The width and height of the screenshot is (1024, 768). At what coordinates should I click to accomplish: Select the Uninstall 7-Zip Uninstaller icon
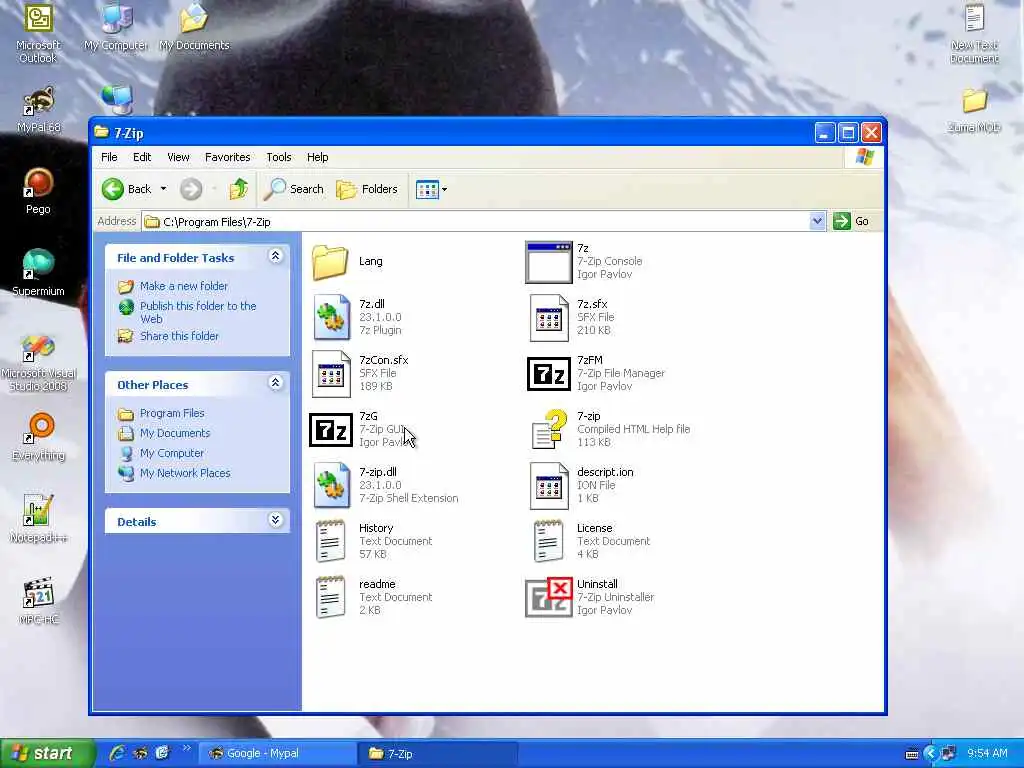(x=549, y=597)
